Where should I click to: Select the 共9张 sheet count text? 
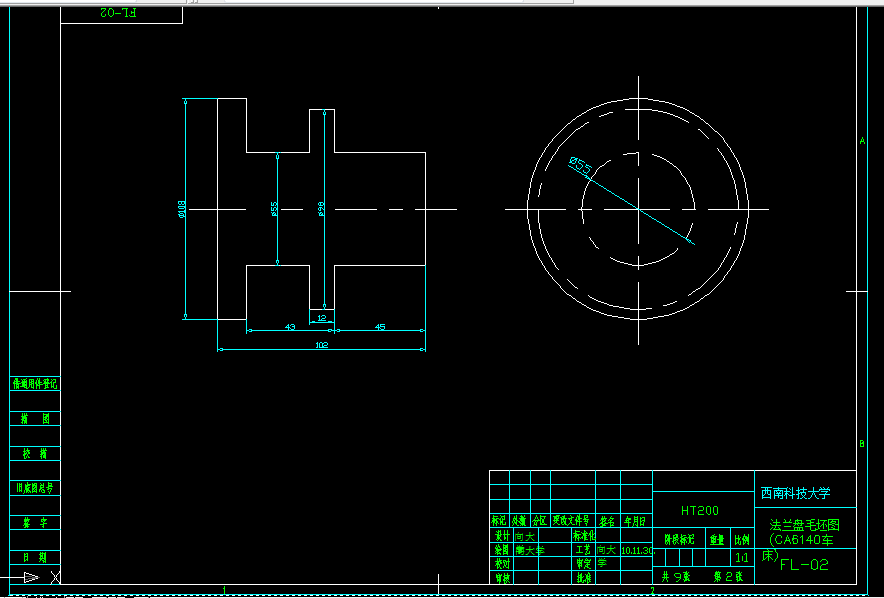click(674, 577)
